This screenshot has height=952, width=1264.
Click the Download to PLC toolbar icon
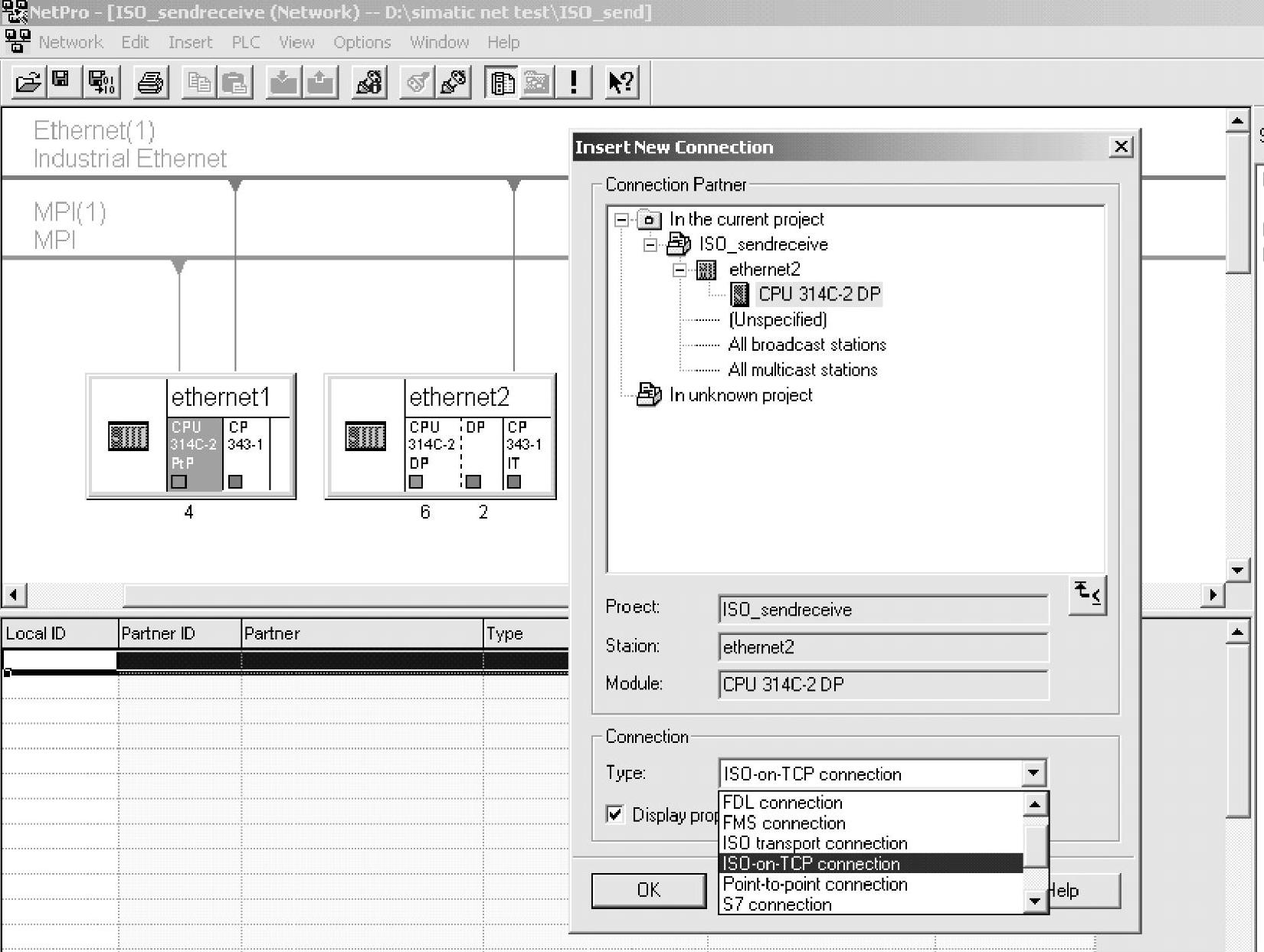283,82
